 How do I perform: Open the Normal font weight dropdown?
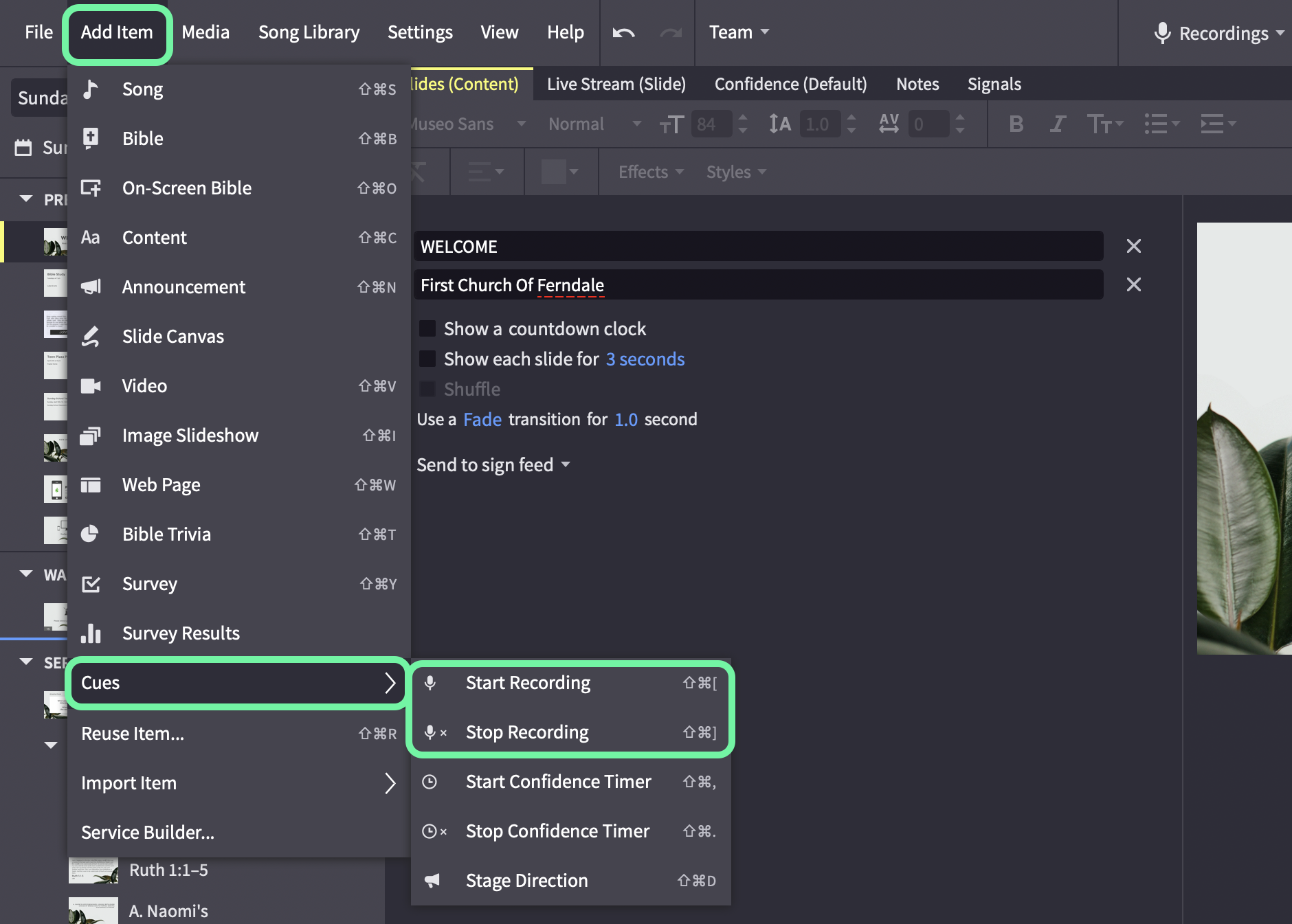click(x=595, y=124)
